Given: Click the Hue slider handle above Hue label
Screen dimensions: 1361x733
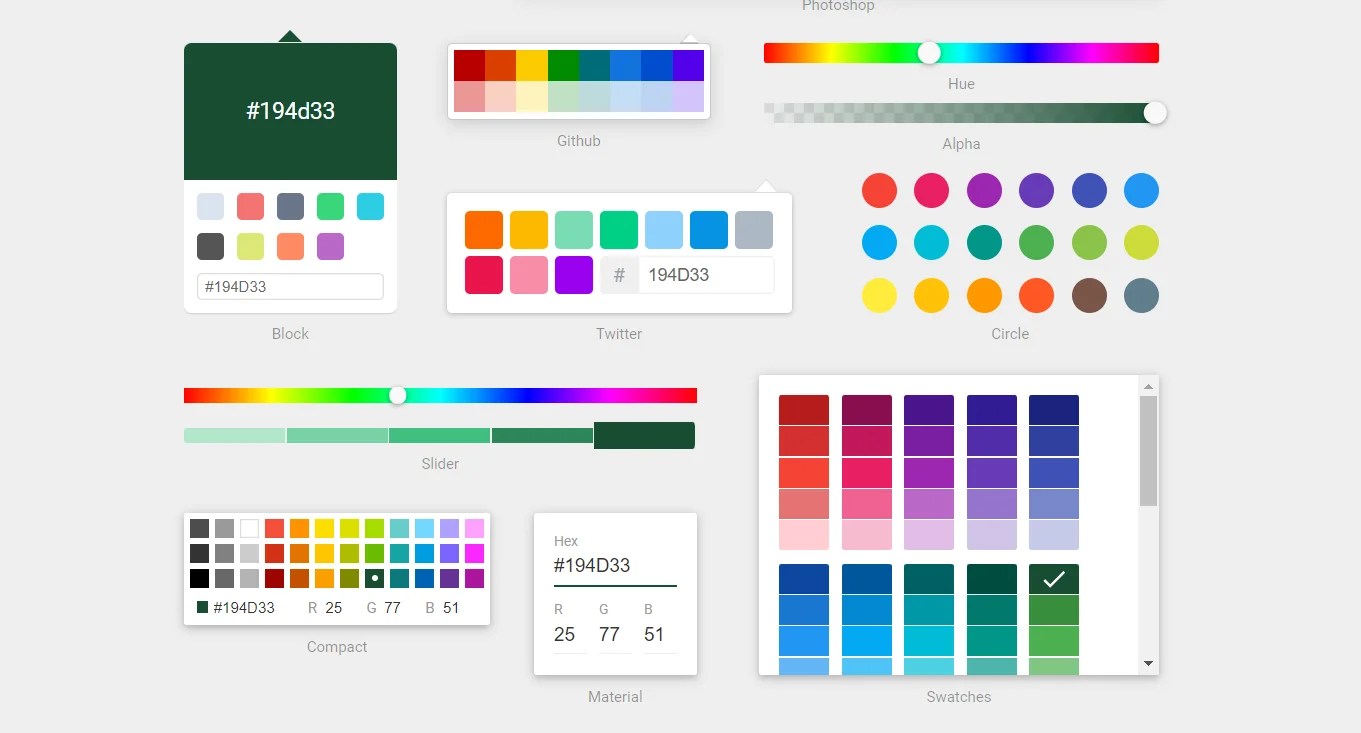Looking at the screenshot, I should click(929, 53).
